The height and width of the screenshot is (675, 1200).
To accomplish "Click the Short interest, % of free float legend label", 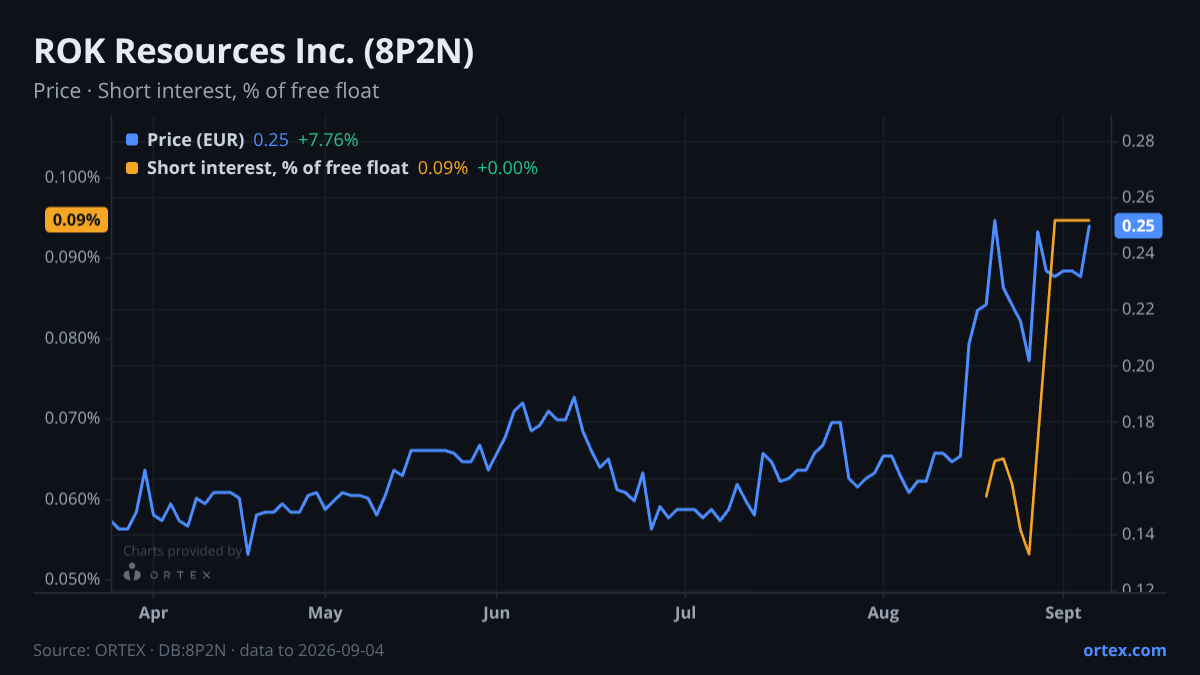I will pos(277,168).
